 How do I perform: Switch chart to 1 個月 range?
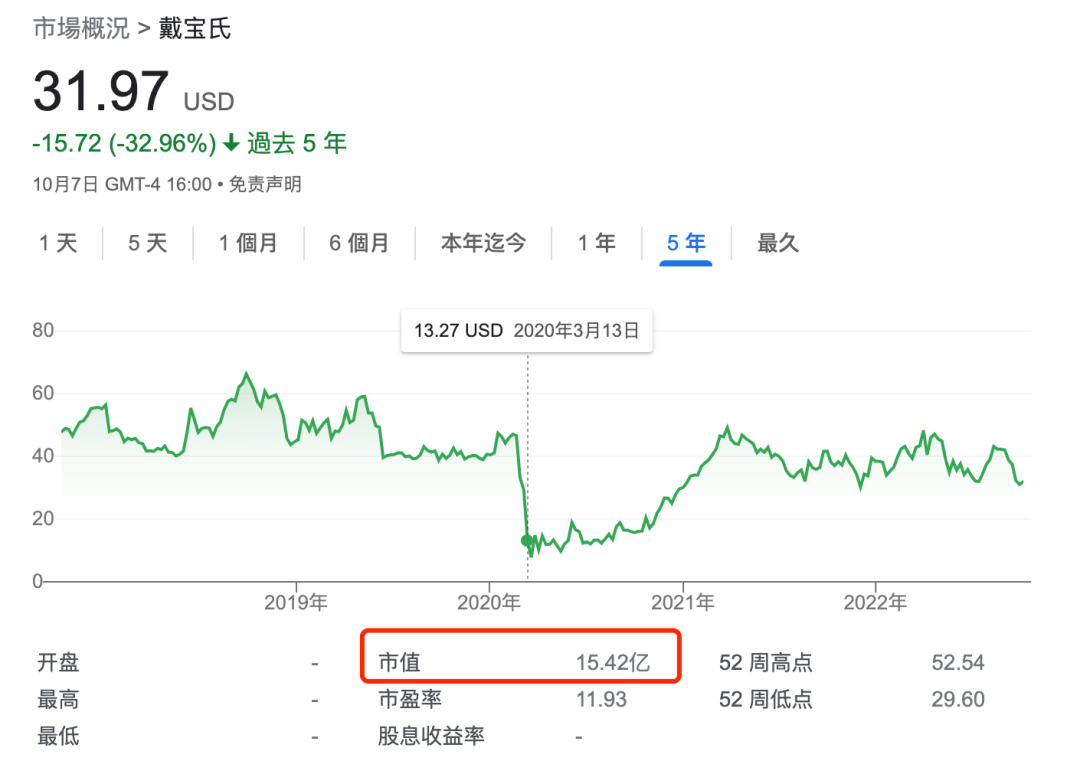[x=249, y=243]
